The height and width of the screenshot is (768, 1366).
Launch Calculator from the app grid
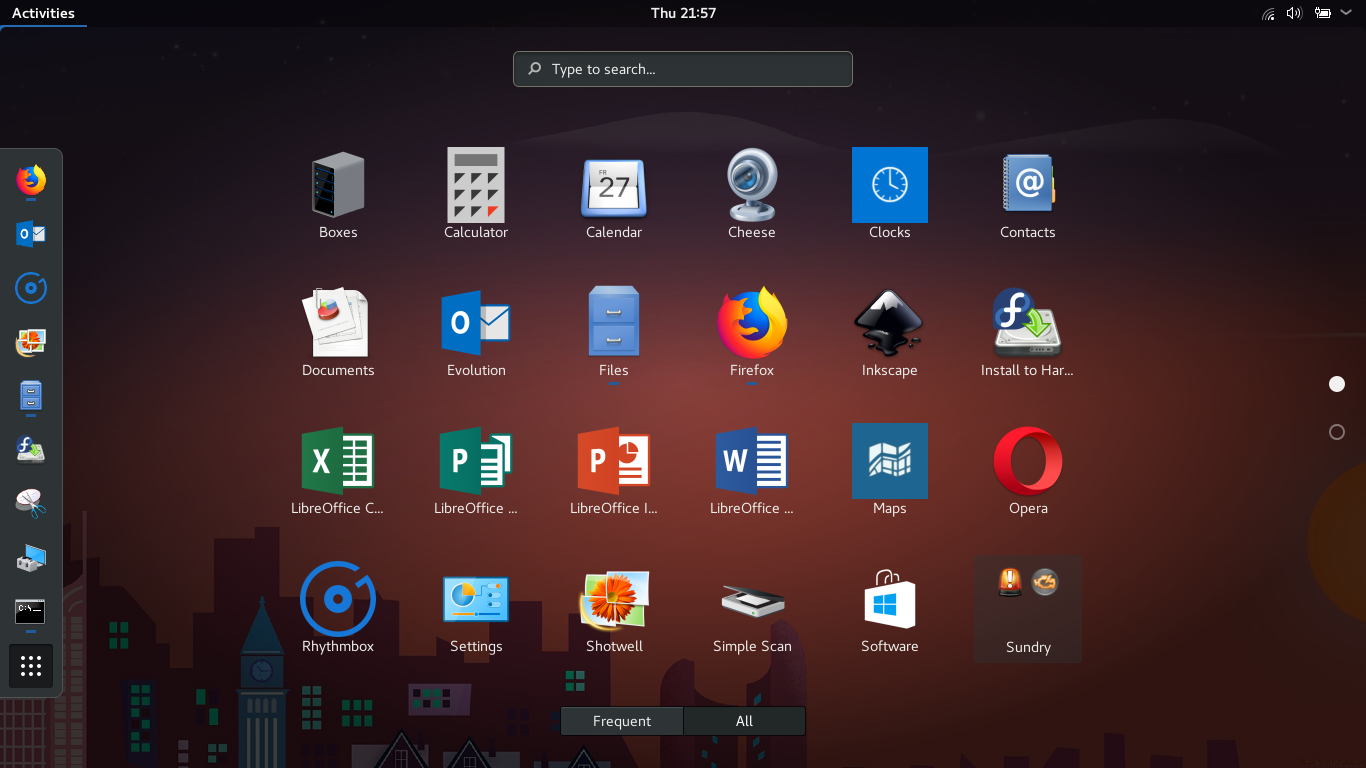476,187
